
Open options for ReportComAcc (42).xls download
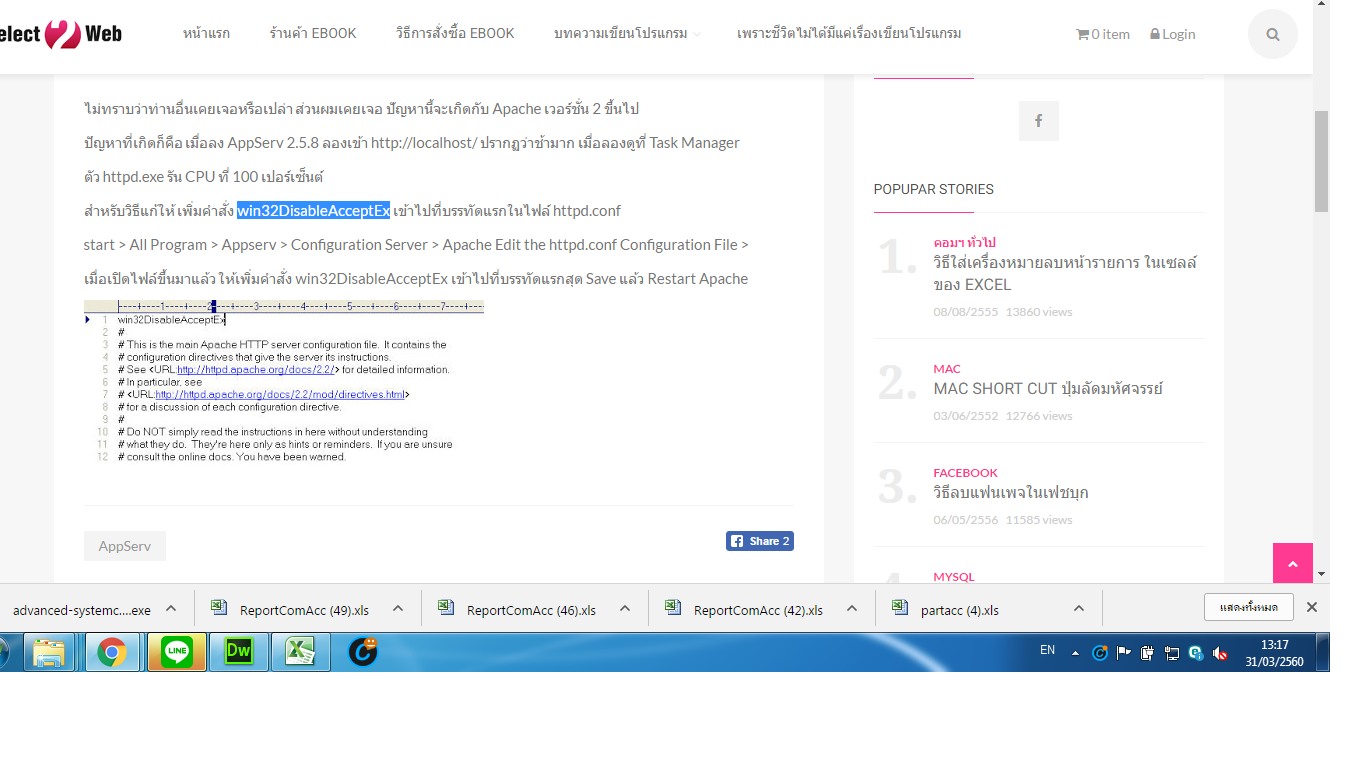click(x=851, y=609)
